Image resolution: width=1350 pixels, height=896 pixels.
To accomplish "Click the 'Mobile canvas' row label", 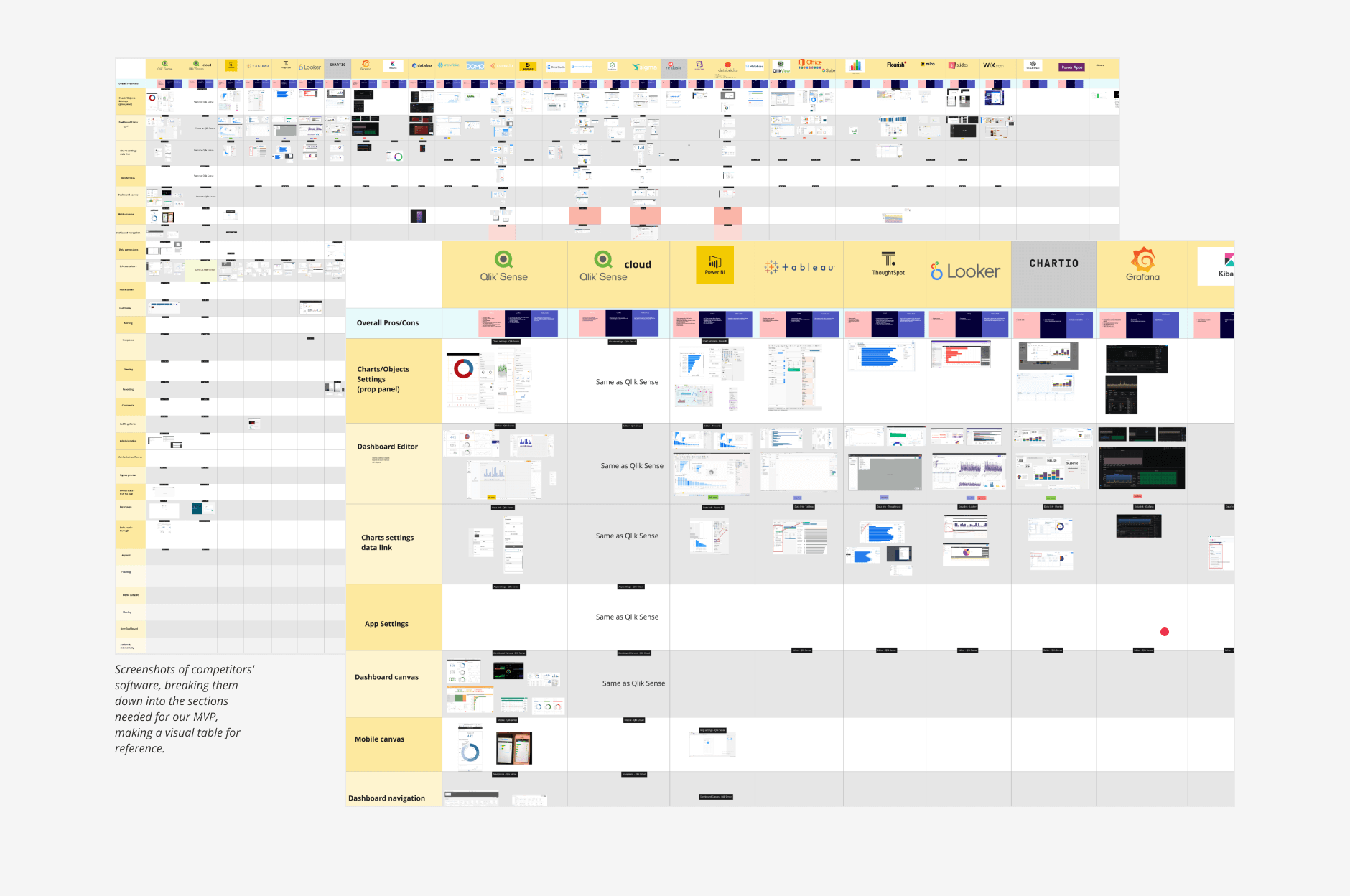I will click(379, 739).
